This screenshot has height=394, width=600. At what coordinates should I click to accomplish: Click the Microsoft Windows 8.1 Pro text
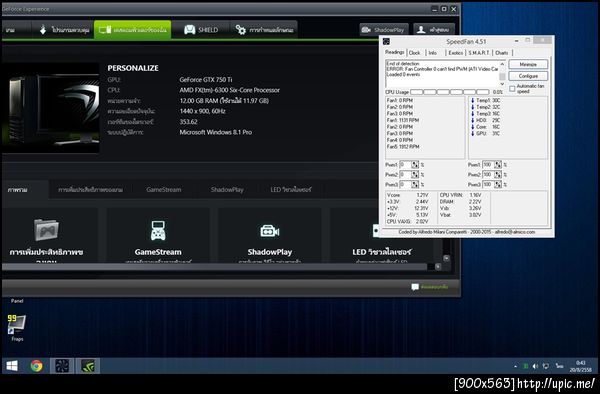(x=216, y=132)
